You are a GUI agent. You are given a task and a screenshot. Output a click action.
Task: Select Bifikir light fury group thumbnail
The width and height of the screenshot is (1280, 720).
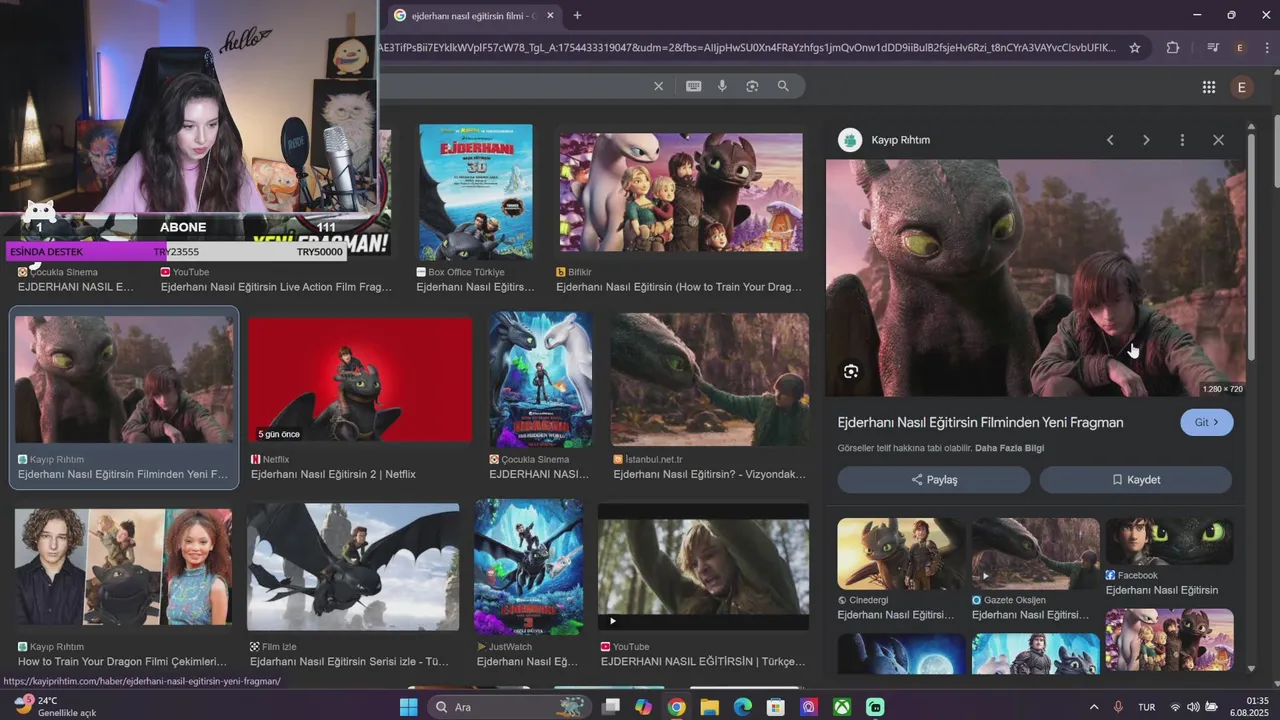[681, 192]
